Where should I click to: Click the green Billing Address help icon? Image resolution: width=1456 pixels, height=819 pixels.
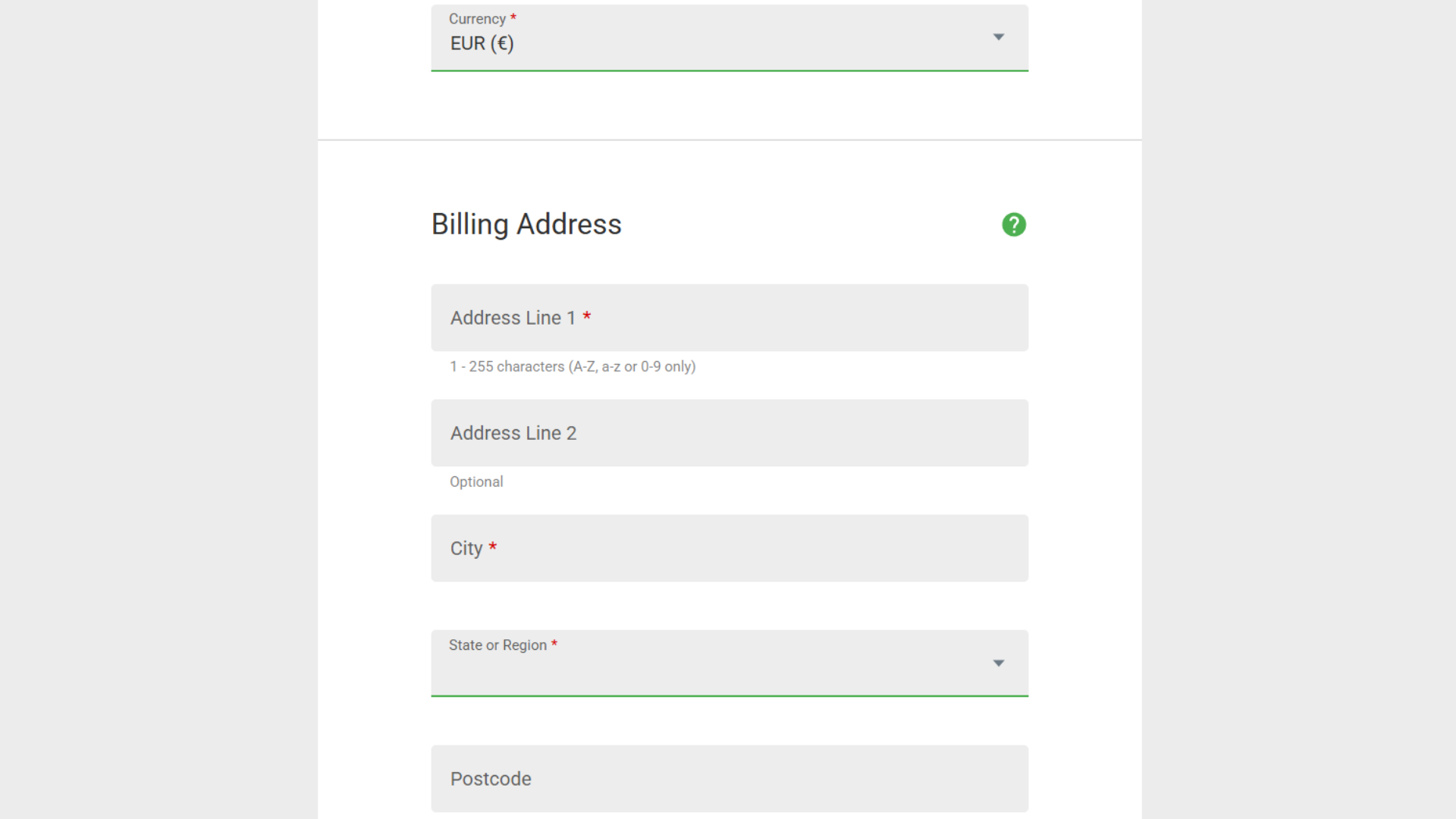[1014, 224]
